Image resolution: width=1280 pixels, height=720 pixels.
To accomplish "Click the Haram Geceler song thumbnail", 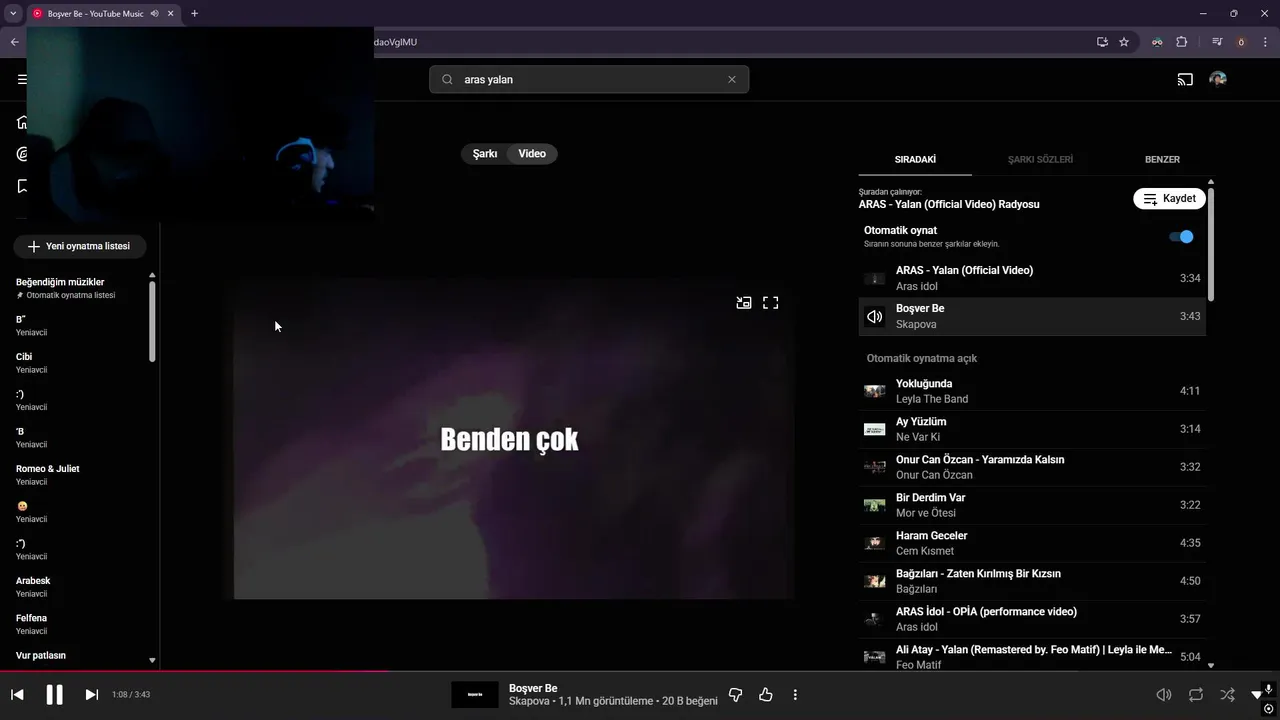I will click(x=875, y=543).
